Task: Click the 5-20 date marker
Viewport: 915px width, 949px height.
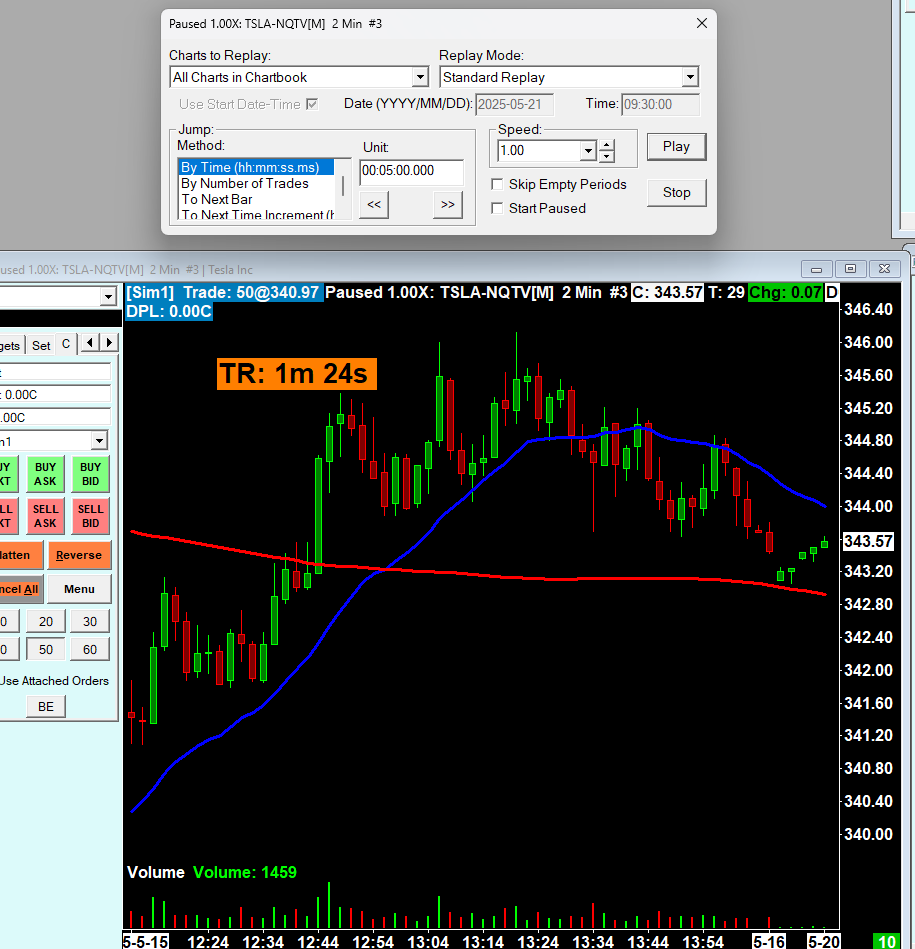Action: [x=823, y=942]
